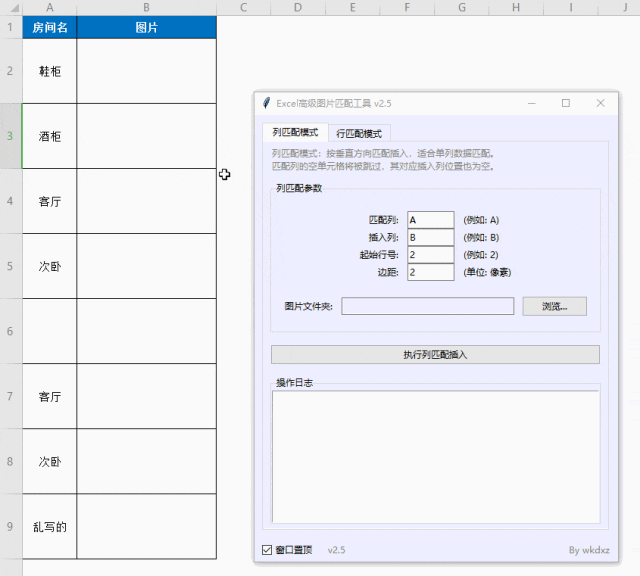Run the 执行列匹配插入 button
This screenshot has width=640, height=576.
tap(435, 355)
